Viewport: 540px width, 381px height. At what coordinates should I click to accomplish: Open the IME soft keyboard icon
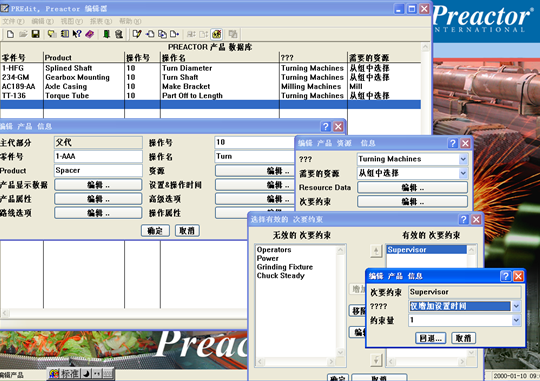108,373
